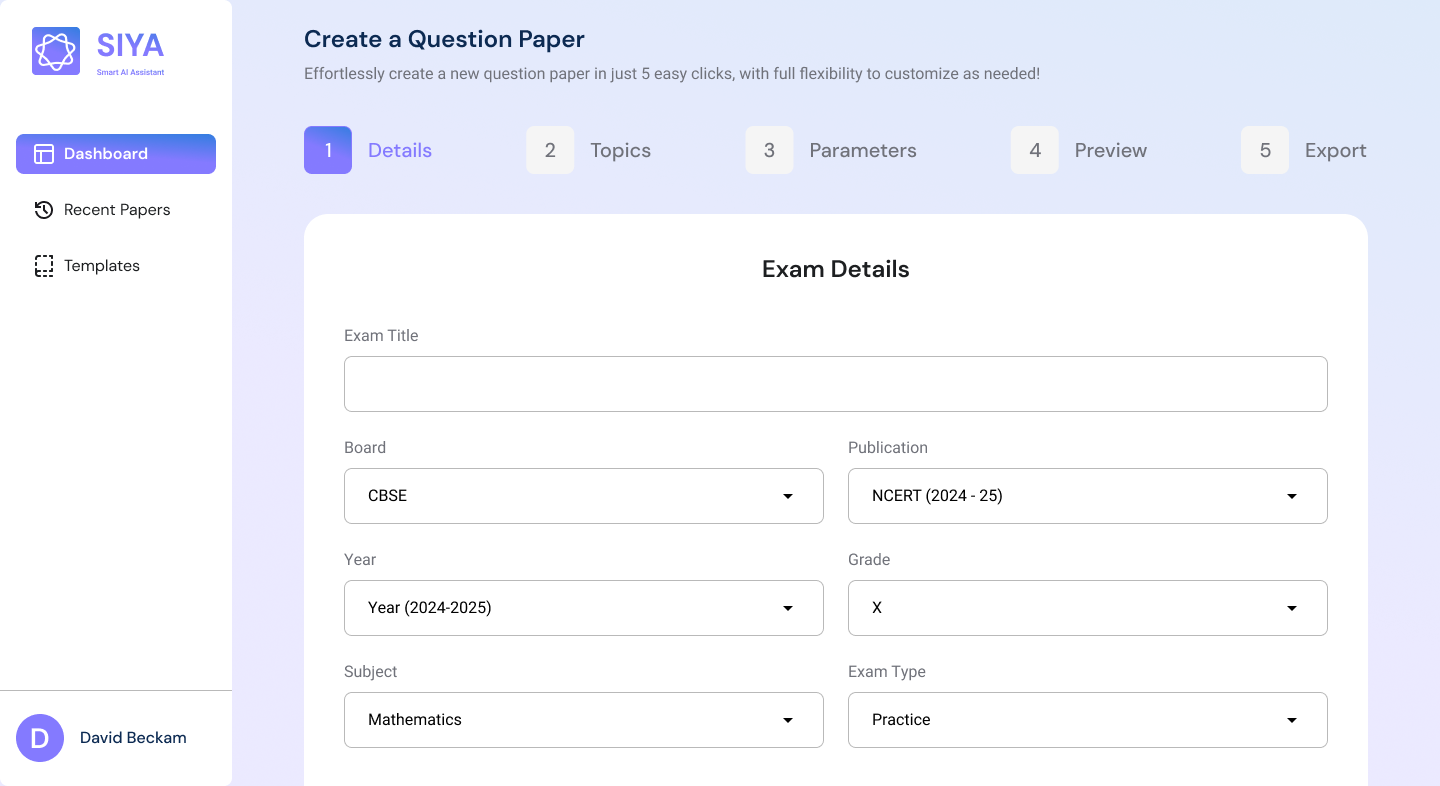Open David Beckam's avatar circle
This screenshot has width=1440, height=786.
pyautogui.click(x=40, y=738)
